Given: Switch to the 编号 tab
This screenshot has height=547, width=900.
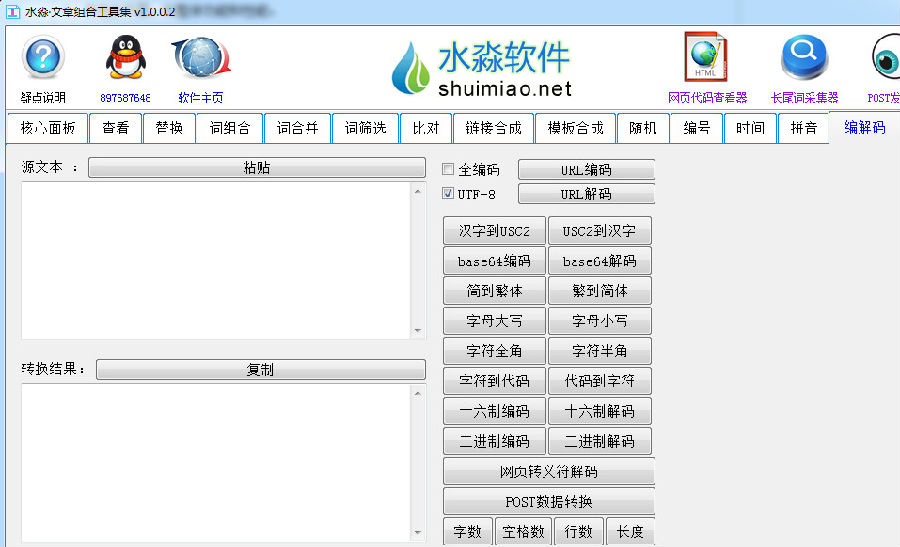Looking at the screenshot, I should coord(697,128).
